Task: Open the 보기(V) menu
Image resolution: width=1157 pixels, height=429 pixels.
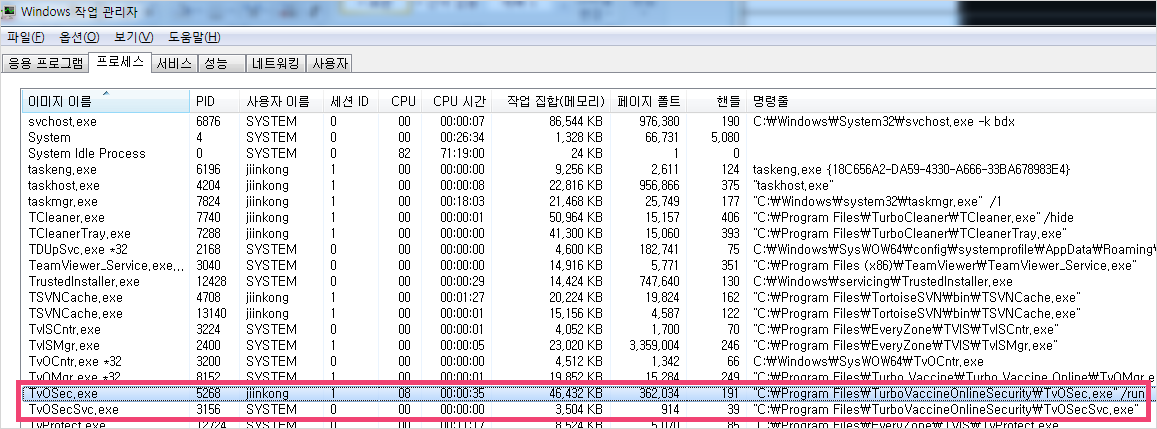Action: point(134,38)
